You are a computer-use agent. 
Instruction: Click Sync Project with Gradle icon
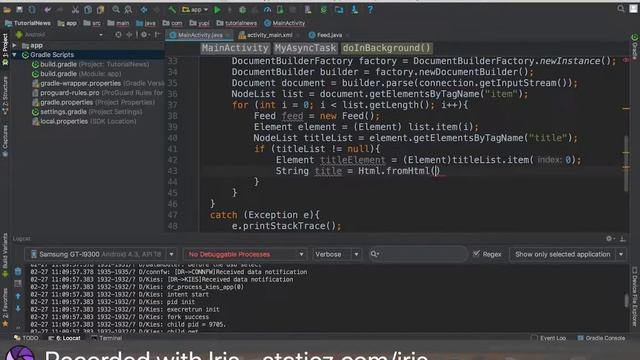point(324,9)
